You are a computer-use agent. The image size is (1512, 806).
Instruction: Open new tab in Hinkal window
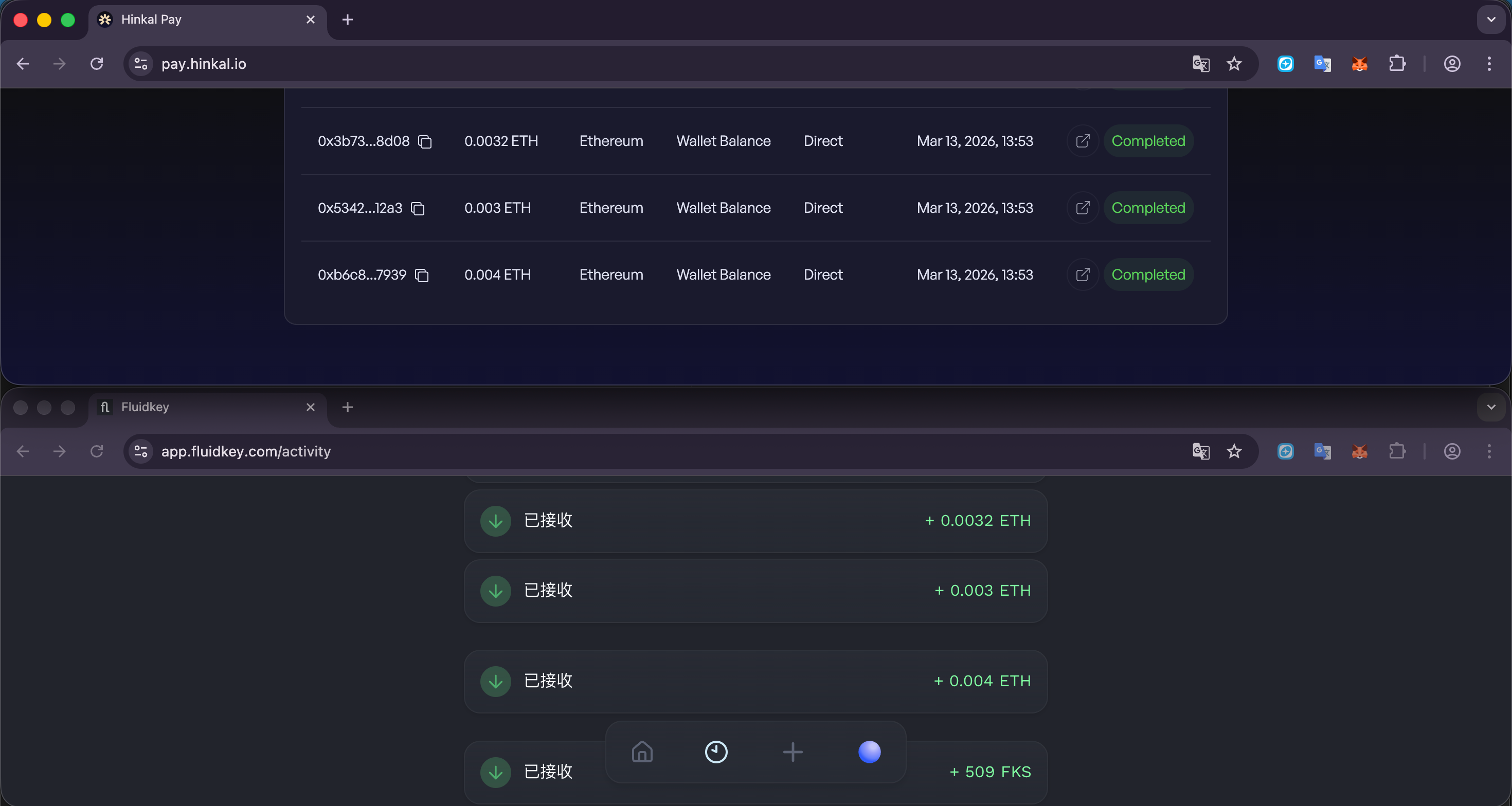click(348, 20)
